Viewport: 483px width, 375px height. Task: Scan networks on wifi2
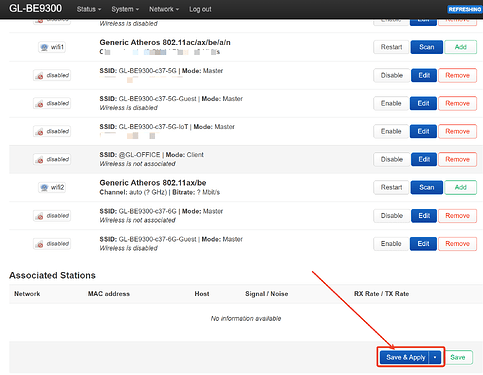click(x=427, y=187)
